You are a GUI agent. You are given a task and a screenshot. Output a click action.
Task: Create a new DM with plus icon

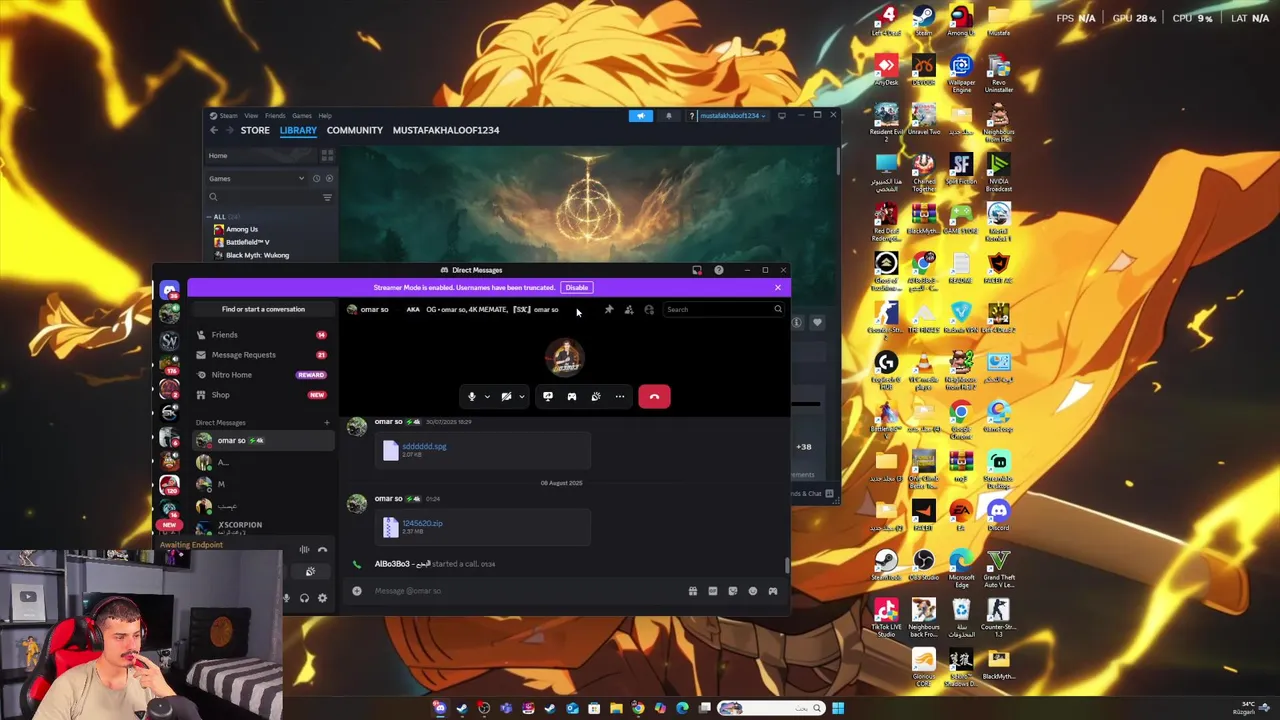click(x=326, y=423)
